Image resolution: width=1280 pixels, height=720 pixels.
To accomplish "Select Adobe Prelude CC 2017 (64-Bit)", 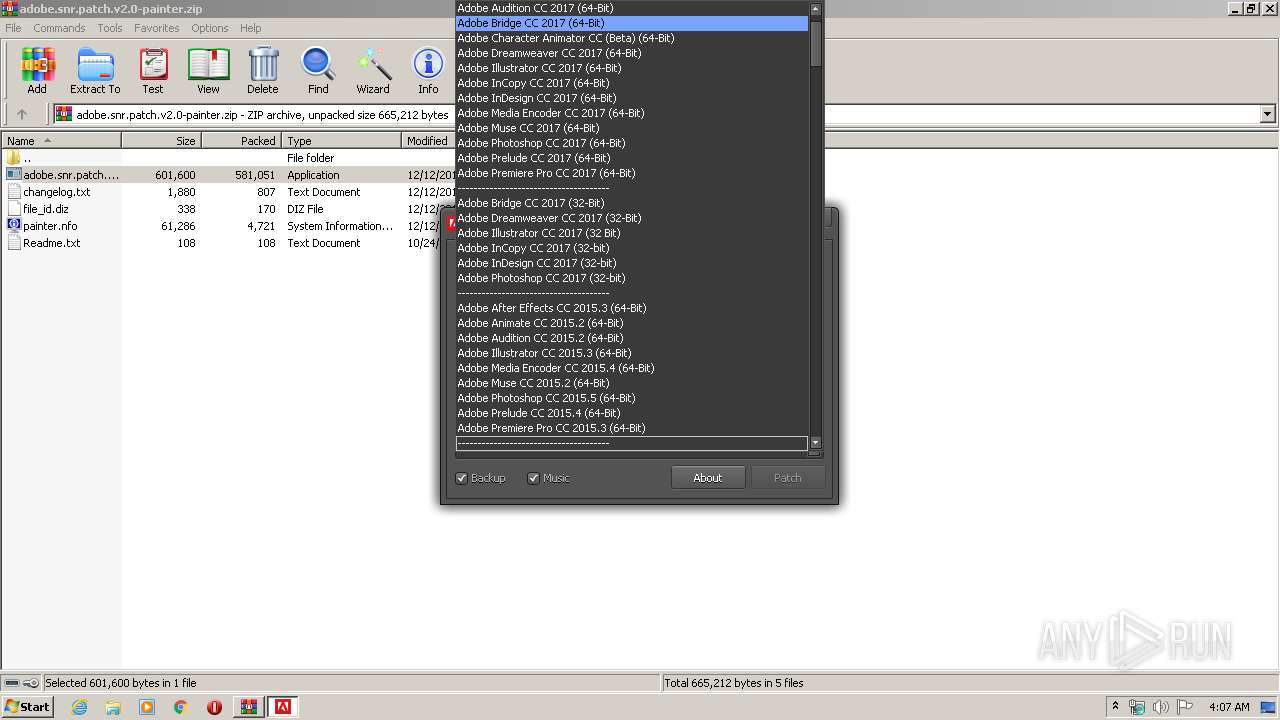I will pyautogui.click(x=632, y=158).
